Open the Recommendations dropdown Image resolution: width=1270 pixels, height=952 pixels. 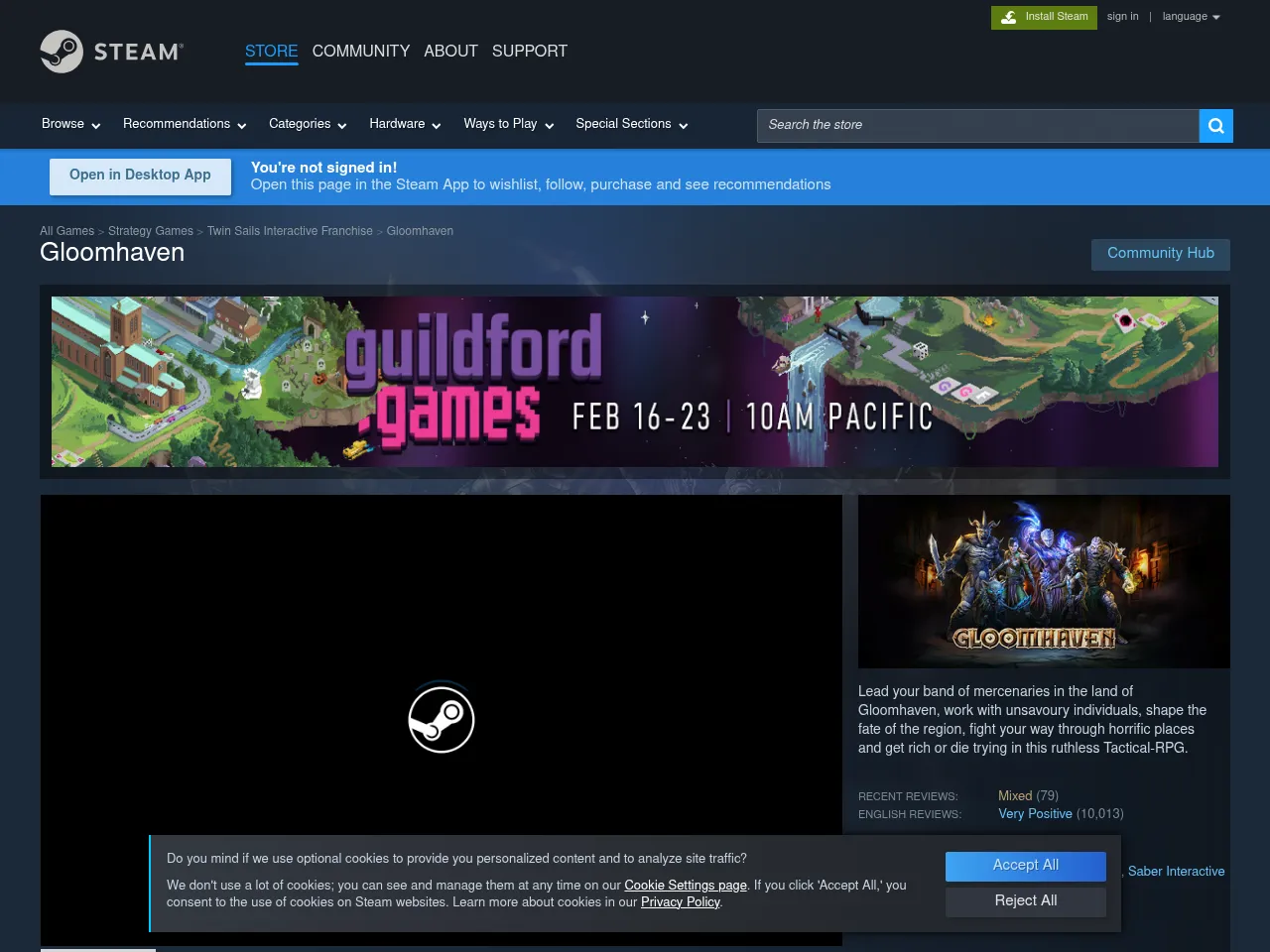pos(184,124)
